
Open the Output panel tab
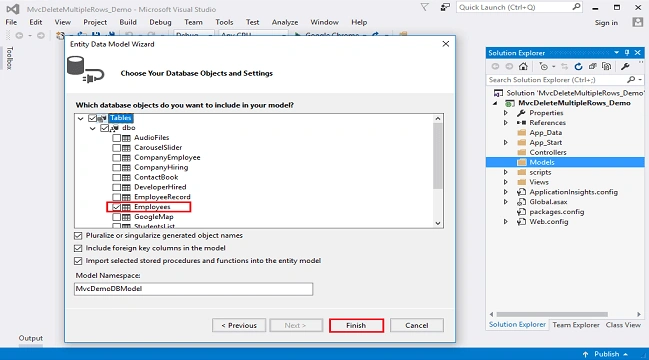click(x=31, y=338)
